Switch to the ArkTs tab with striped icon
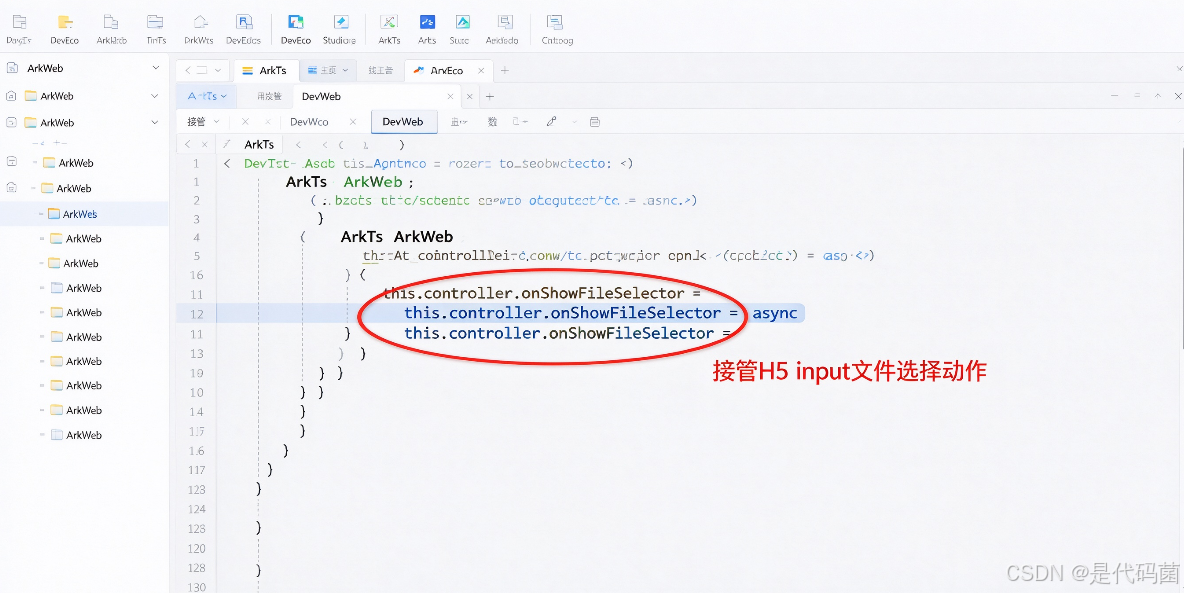The width and height of the screenshot is (1184, 593). click(x=265, y=70)
